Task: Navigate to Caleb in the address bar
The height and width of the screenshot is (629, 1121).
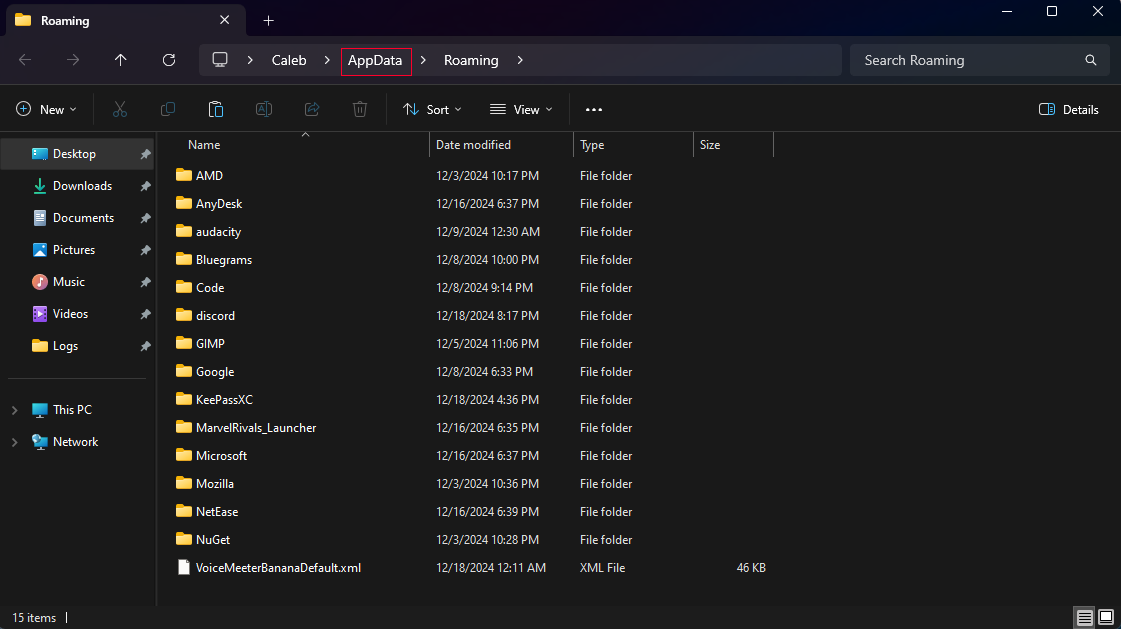Action: point(289,60)
